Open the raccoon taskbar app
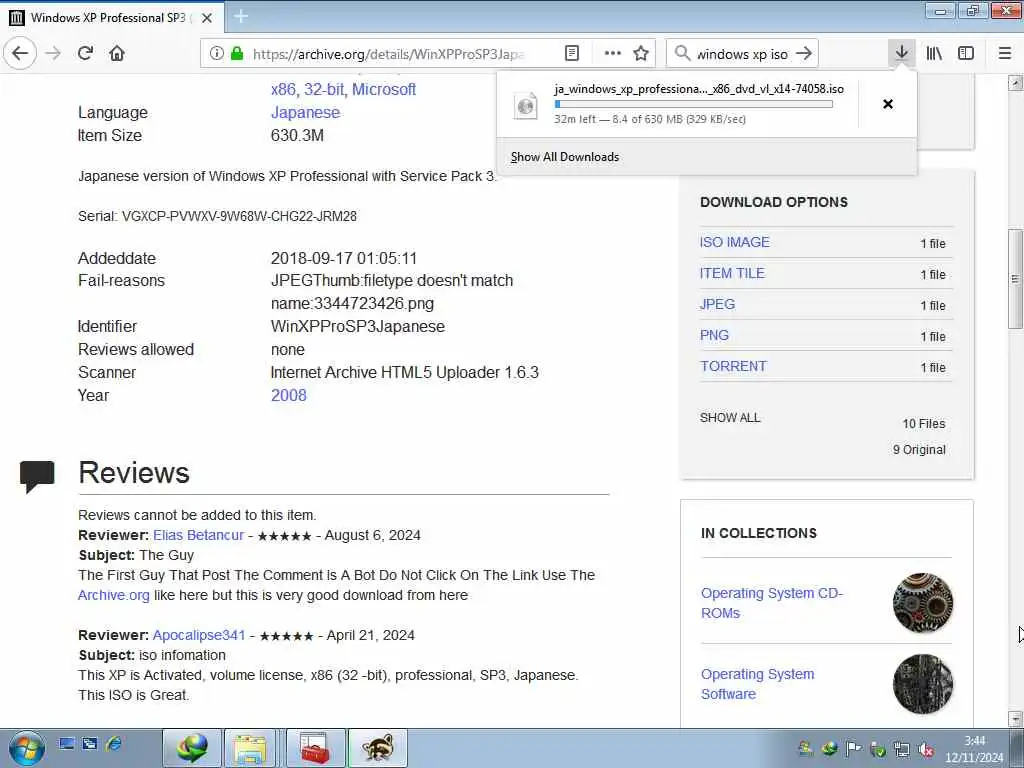1024x768 pixels. [x=378, y=748]
